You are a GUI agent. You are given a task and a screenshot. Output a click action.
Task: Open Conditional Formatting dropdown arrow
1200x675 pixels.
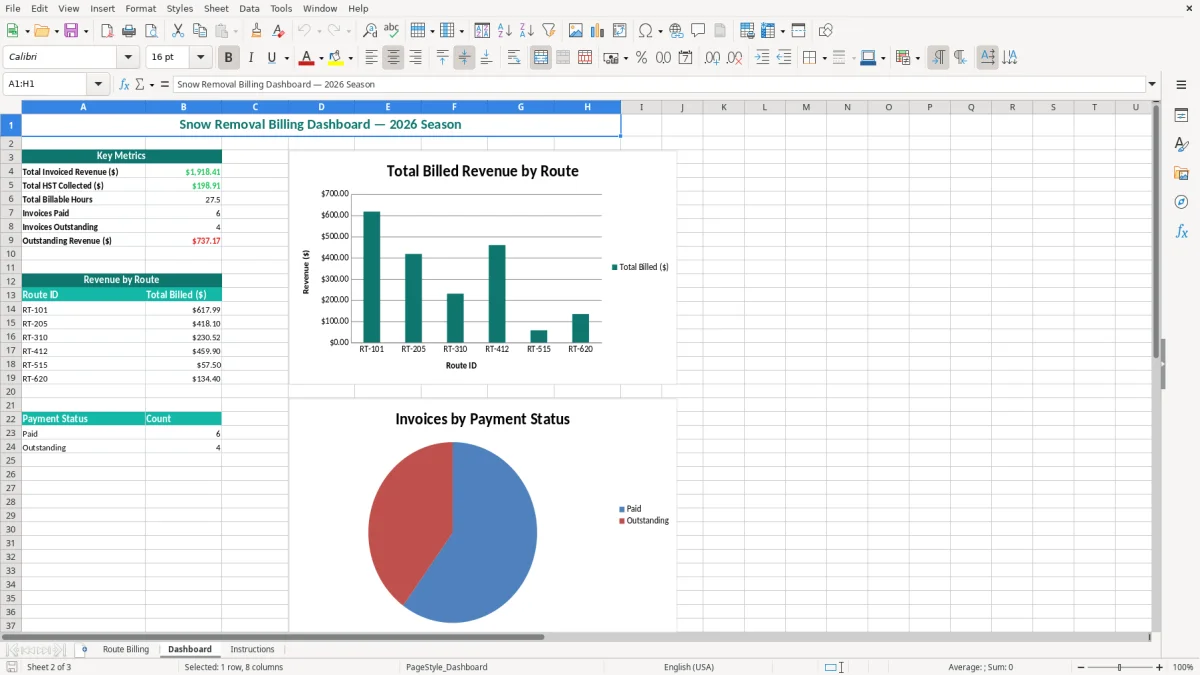[917, 58]
